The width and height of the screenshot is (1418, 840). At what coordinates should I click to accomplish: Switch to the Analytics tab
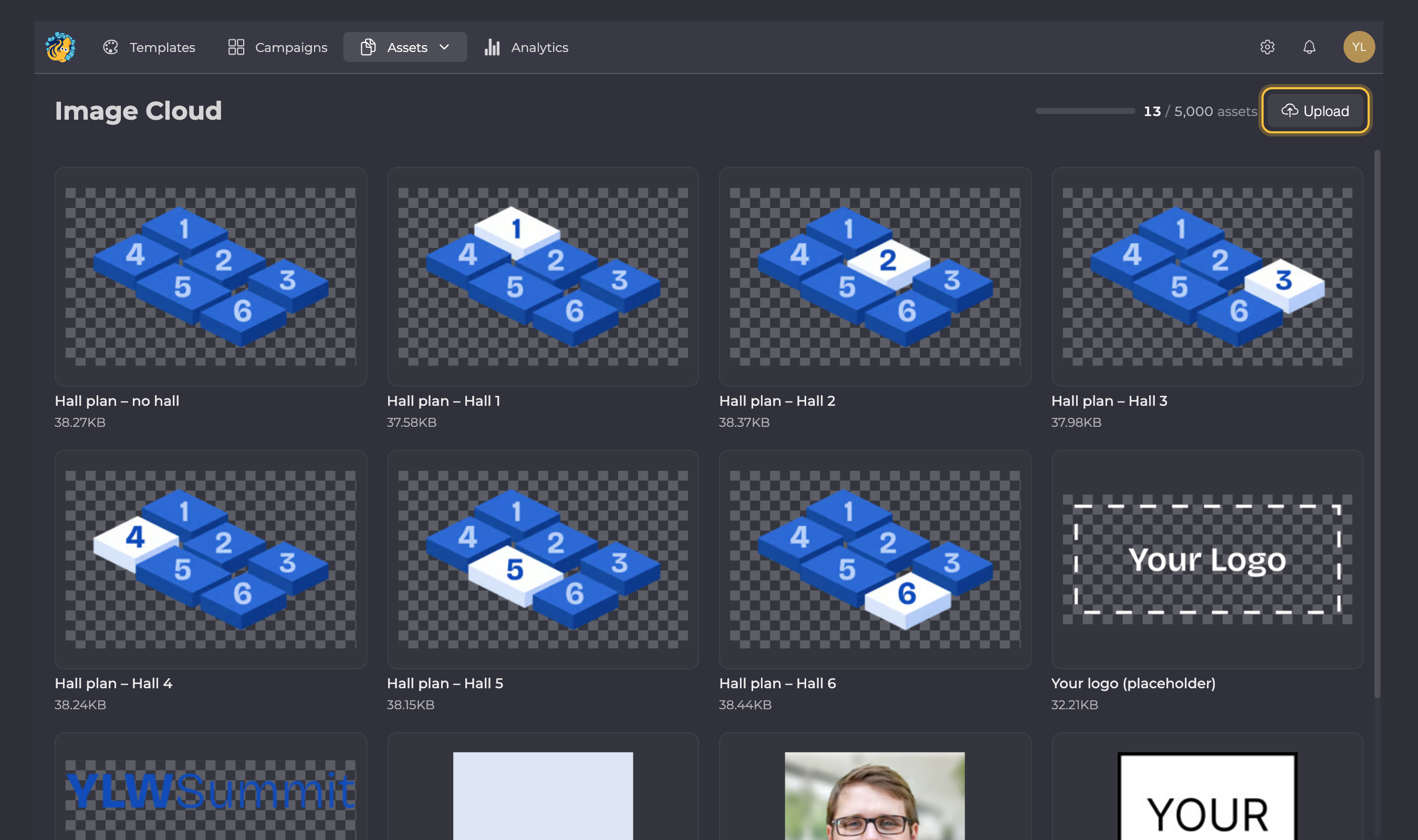526,47
